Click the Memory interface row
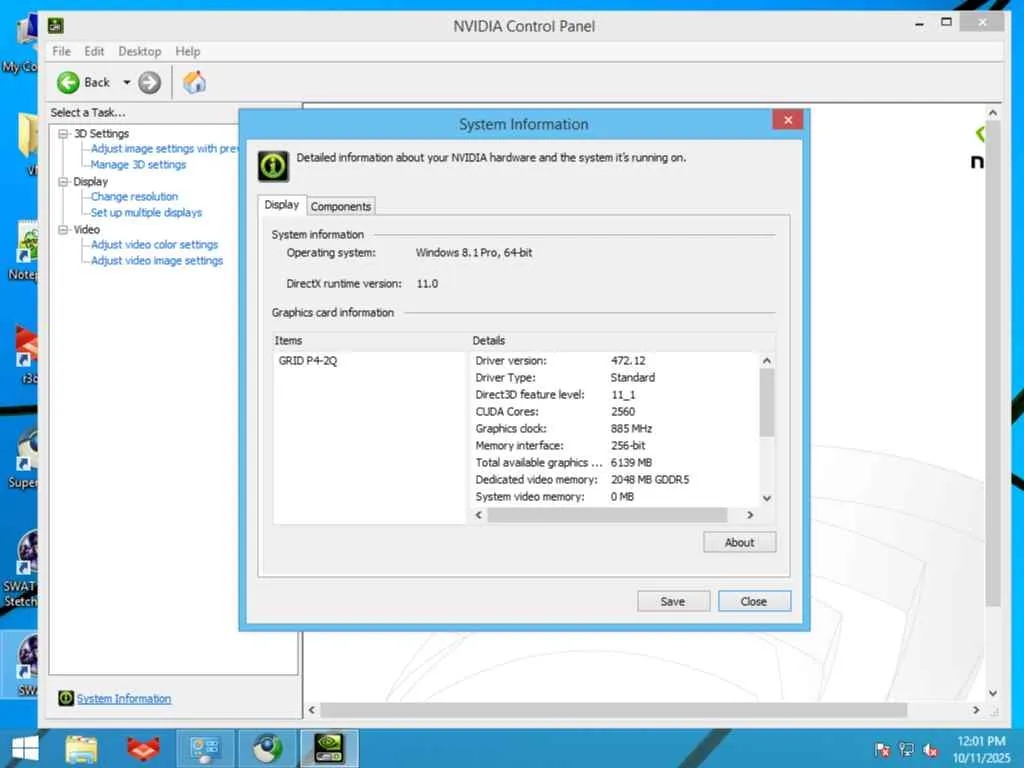Screen dimensions: 1024x768 click(614, 445)
